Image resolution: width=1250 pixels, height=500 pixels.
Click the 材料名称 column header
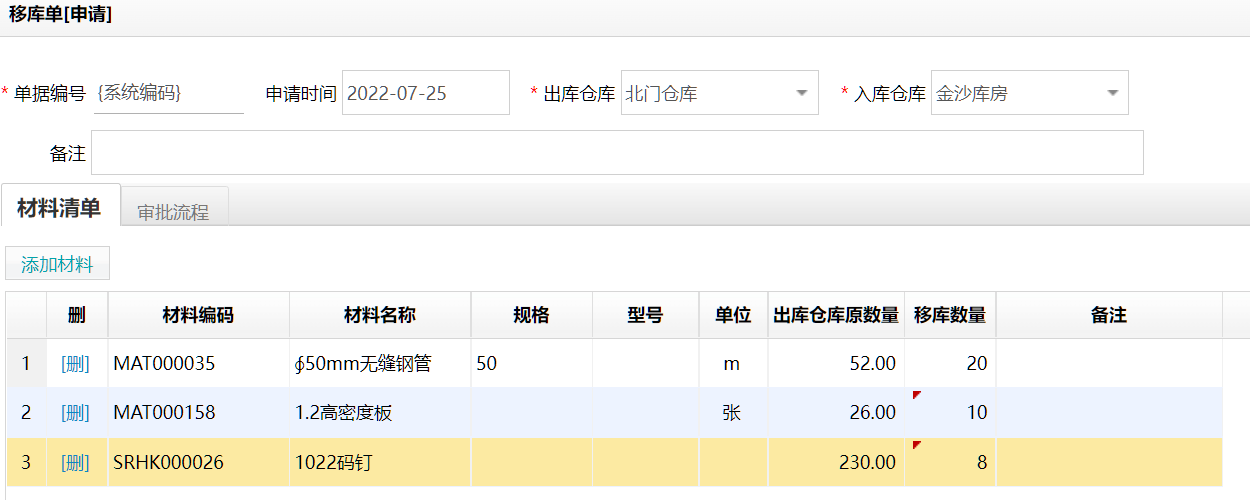[x=379, y=316]
